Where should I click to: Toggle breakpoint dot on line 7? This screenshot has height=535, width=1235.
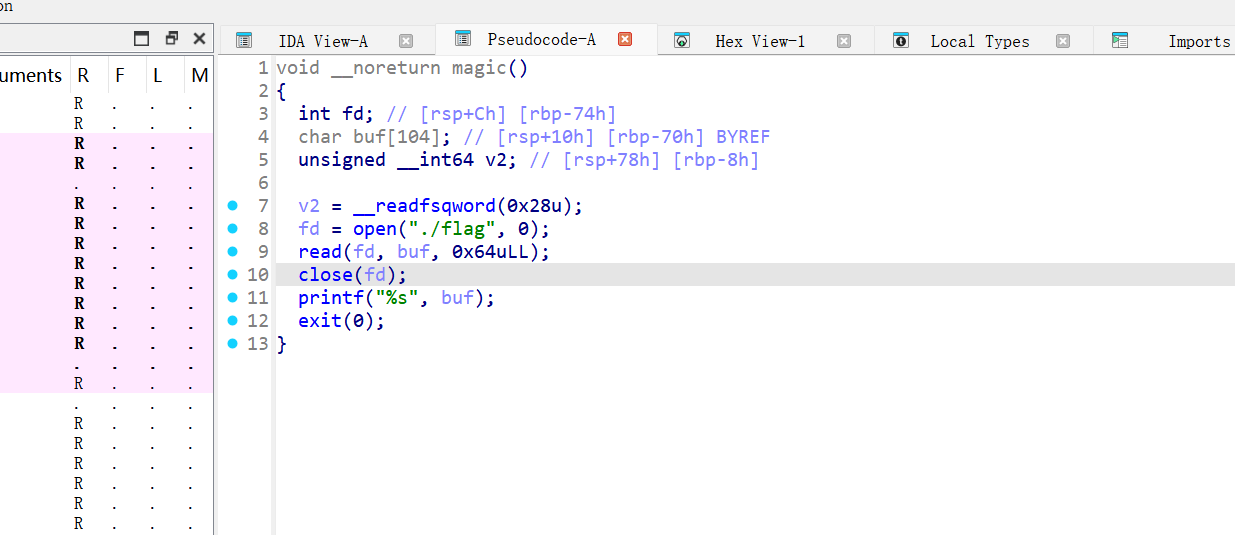233,206
